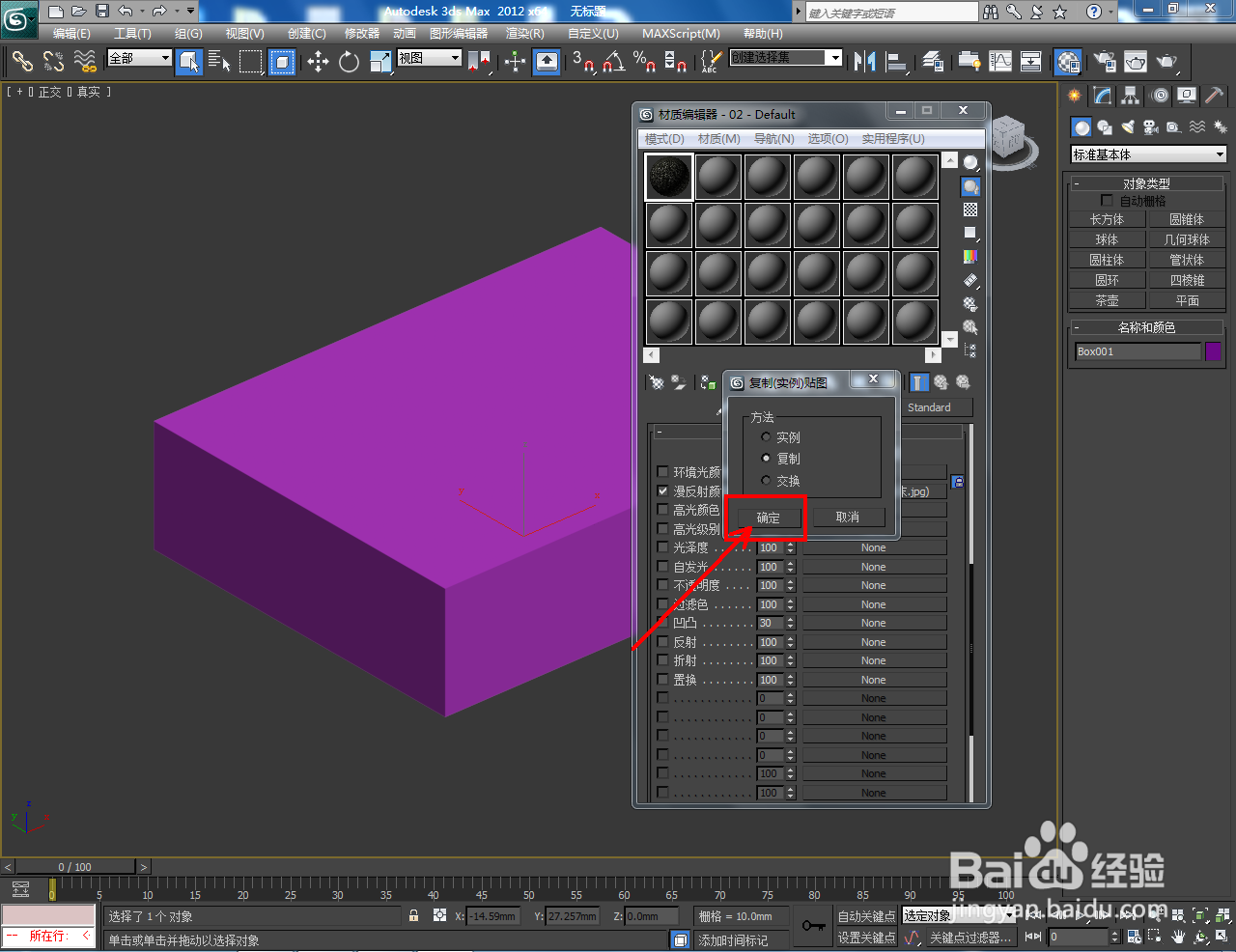The image size is (1236, 952).
Task: Click the Align tool icon
Action: (x=897, y=62)
